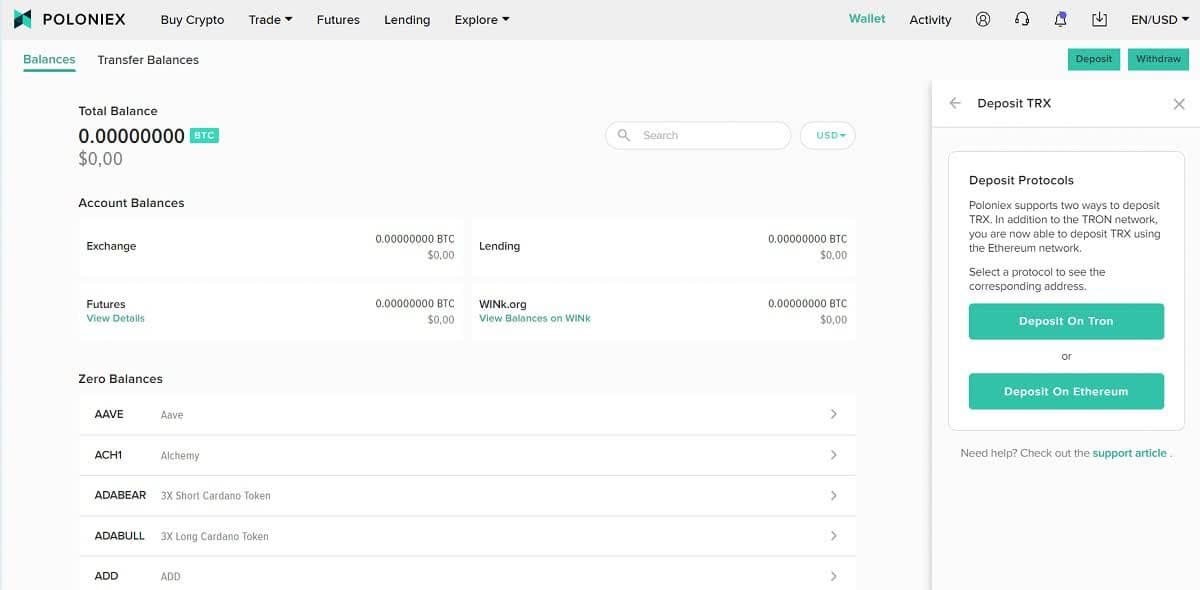Click the Withdraw button
Image resolution: width=1200 pixels, height=590 pixels.
(1158, 59)
